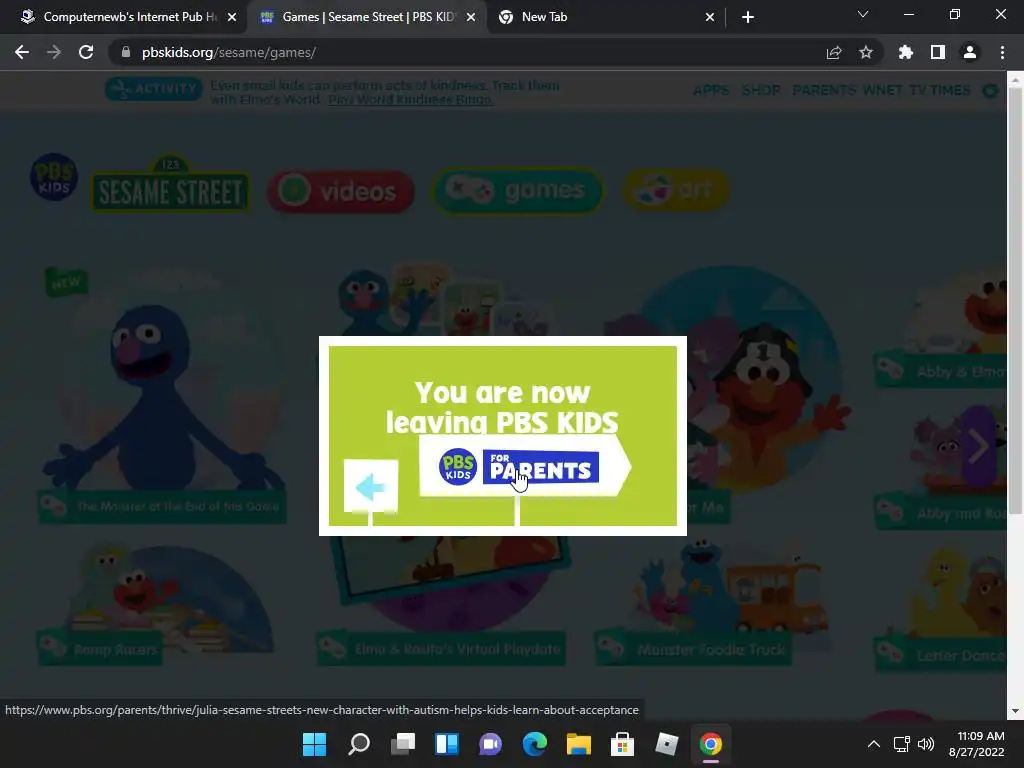
Task: Click the ACTIVITY badge in the banner
Action: pyautogui.click(x=153, y=89)
